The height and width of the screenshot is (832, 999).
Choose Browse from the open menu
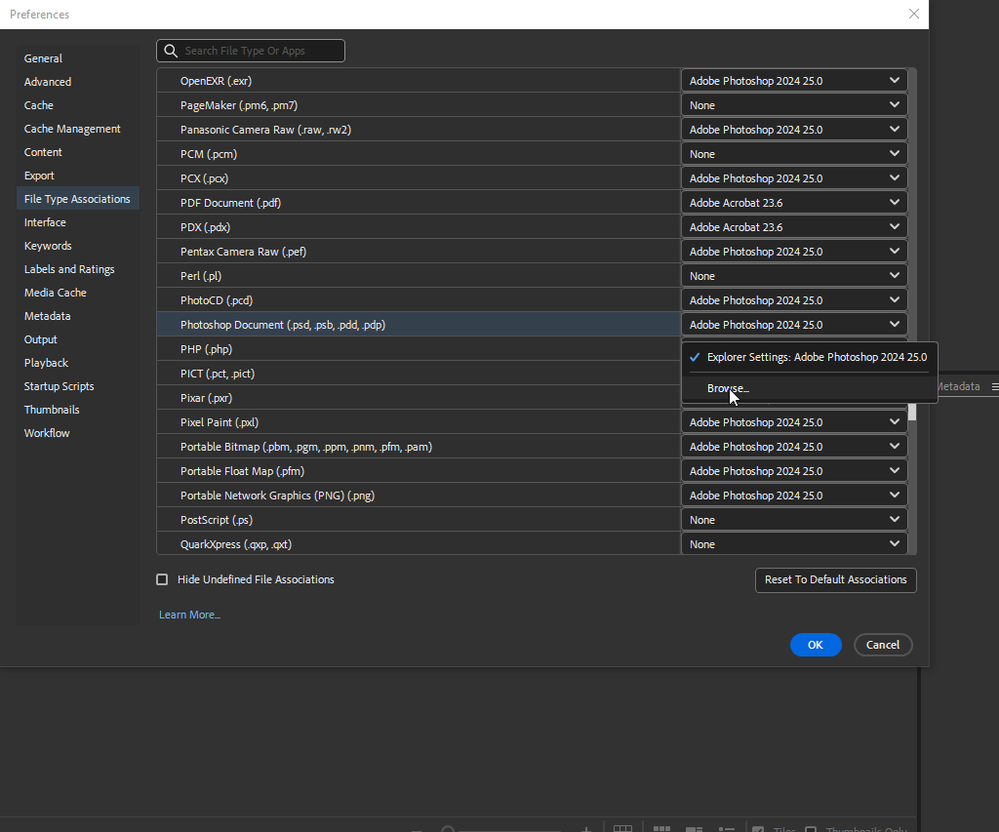point(727,388)
